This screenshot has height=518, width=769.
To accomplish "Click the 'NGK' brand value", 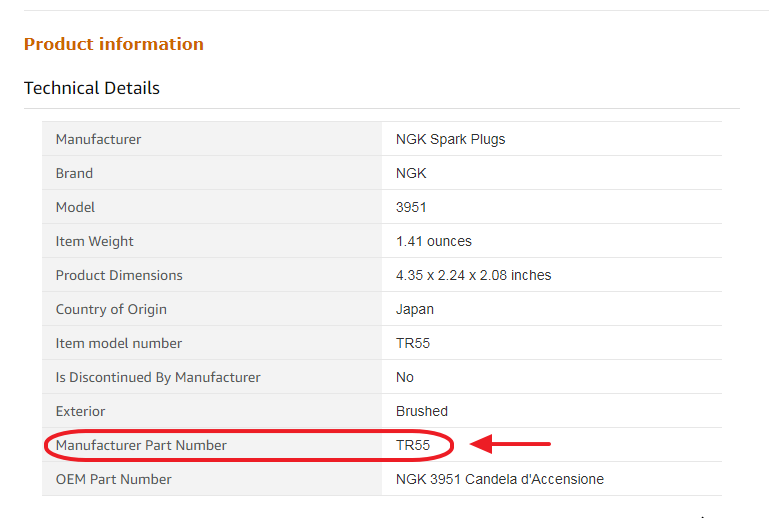I will tap(411, 173).
